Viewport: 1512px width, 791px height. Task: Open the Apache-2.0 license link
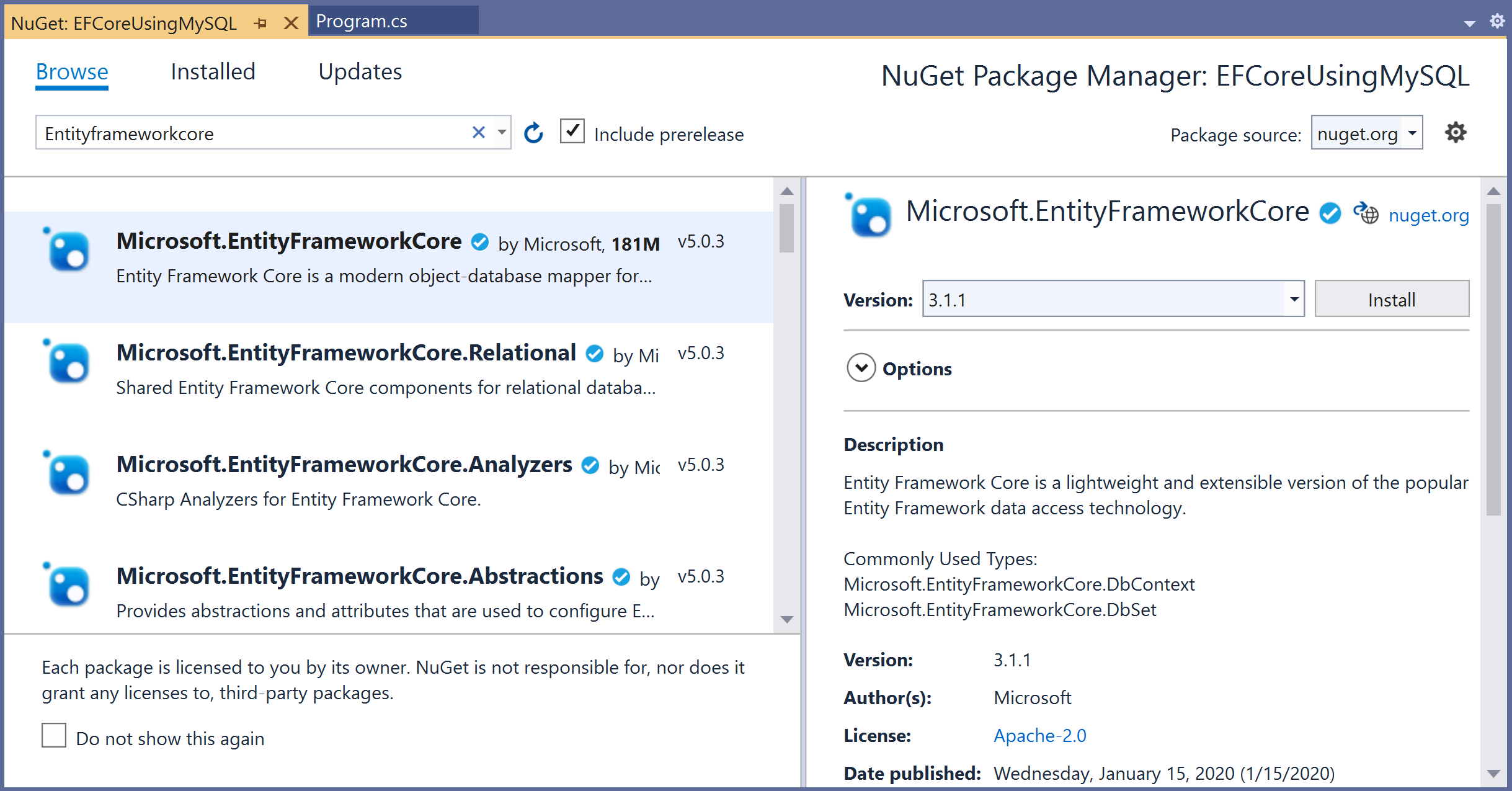1039,735
